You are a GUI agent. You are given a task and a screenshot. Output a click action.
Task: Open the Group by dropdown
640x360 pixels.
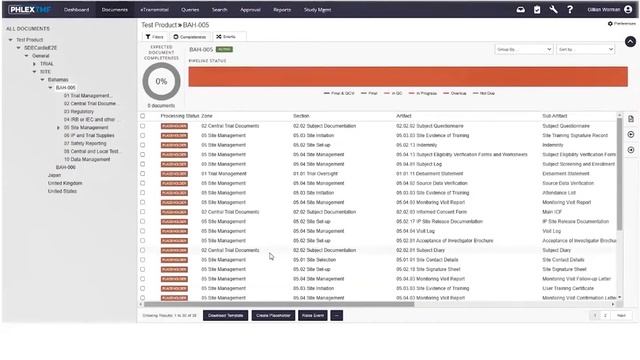click(524, 49)
